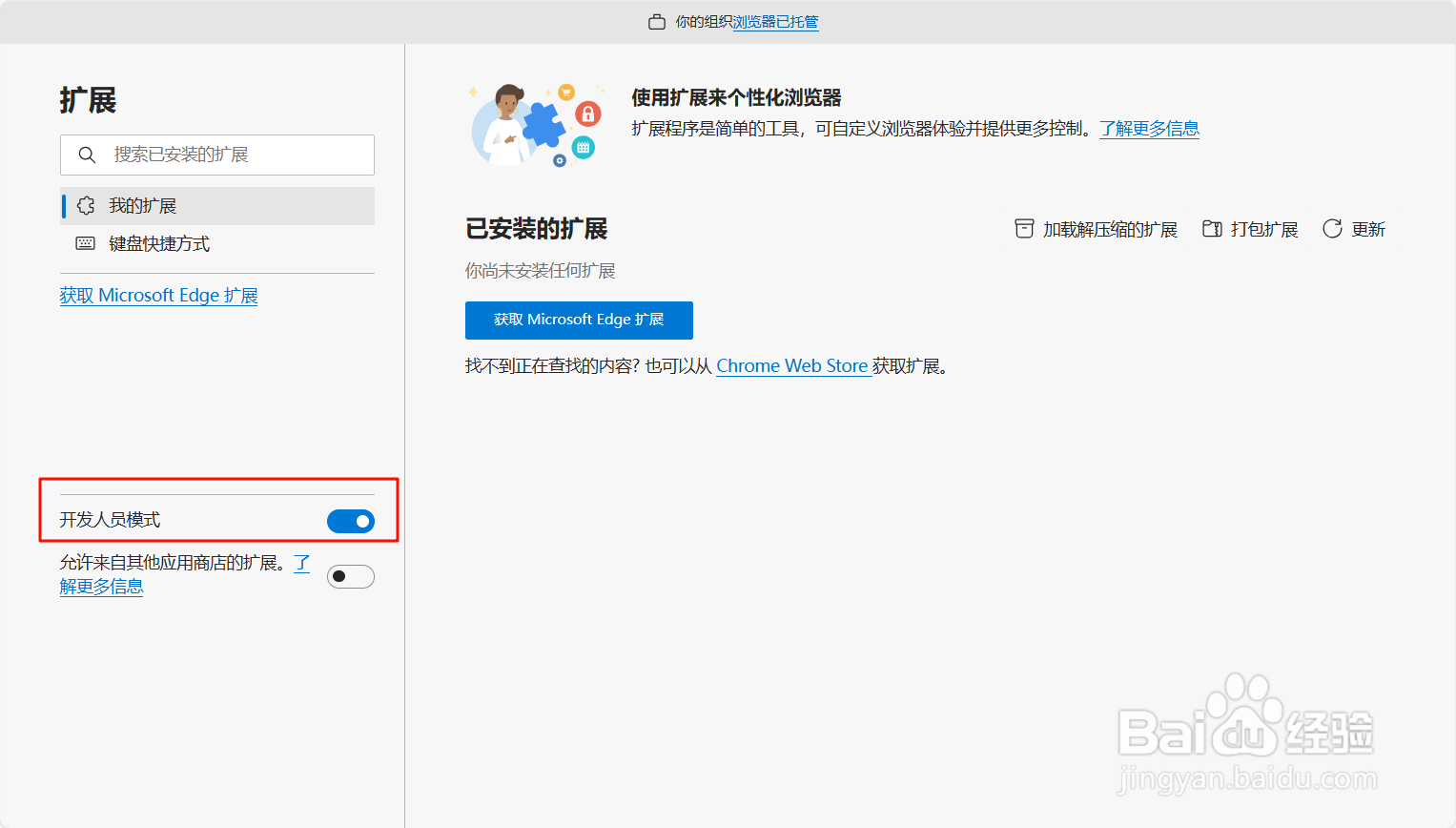Click the briefcase icon in the managed banner

coord(656,21)
